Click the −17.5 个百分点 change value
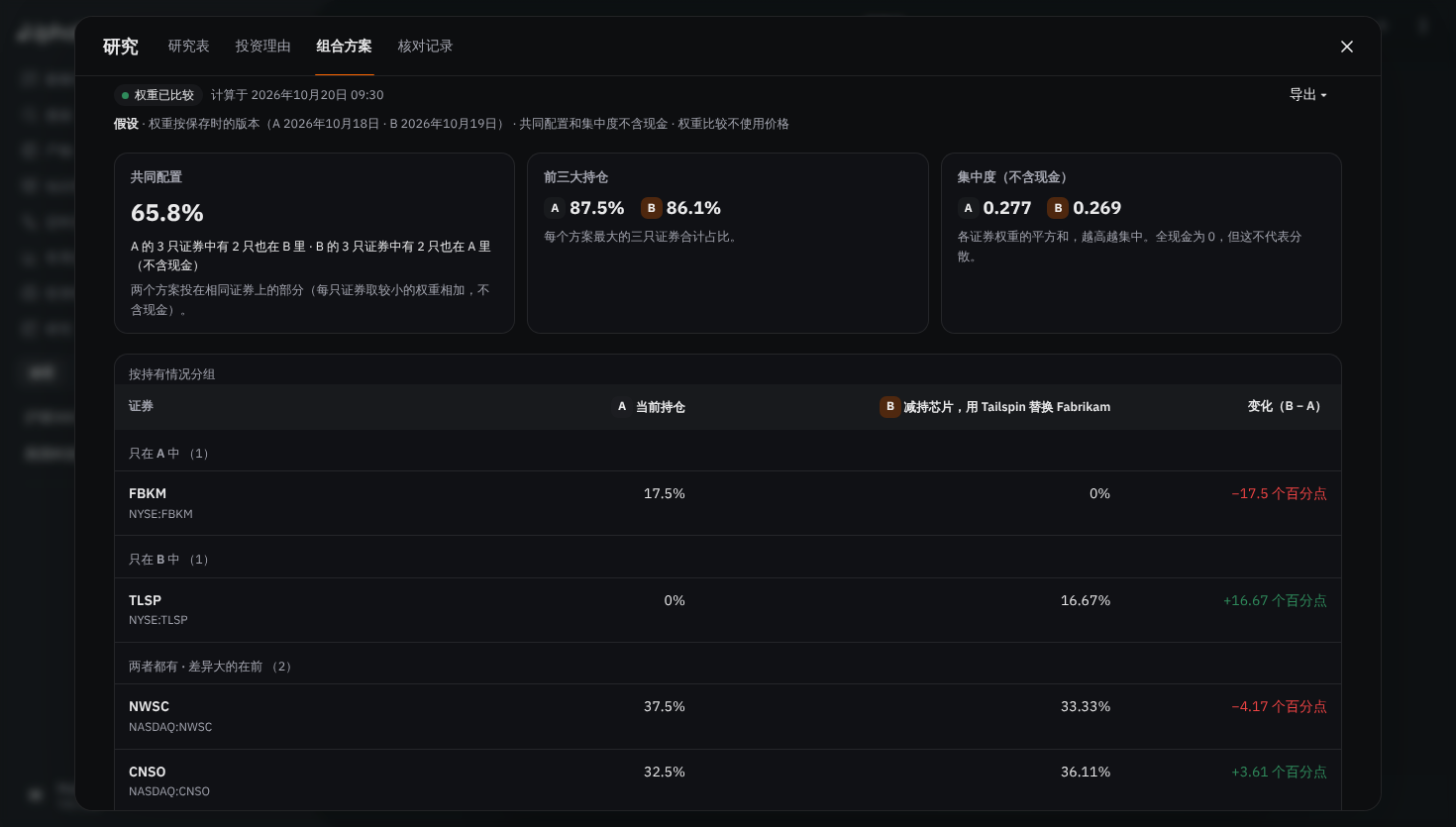This screenshot has width=1456, height=827. pos(1279,494)
